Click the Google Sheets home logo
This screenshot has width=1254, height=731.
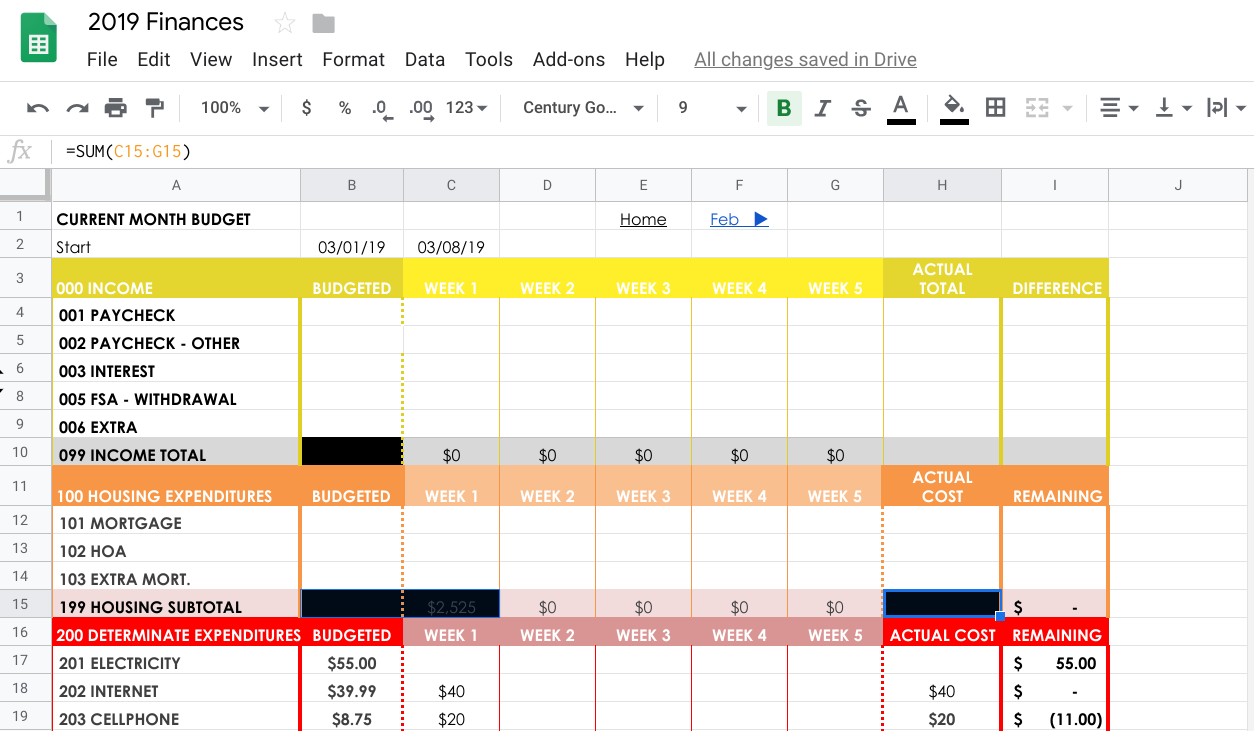tap(39, 40)
